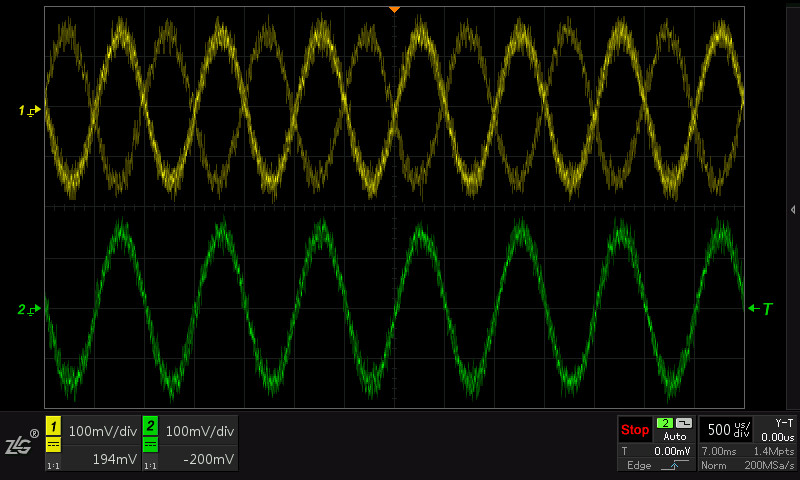Click the red Stop status button

[x=635, y=430]
